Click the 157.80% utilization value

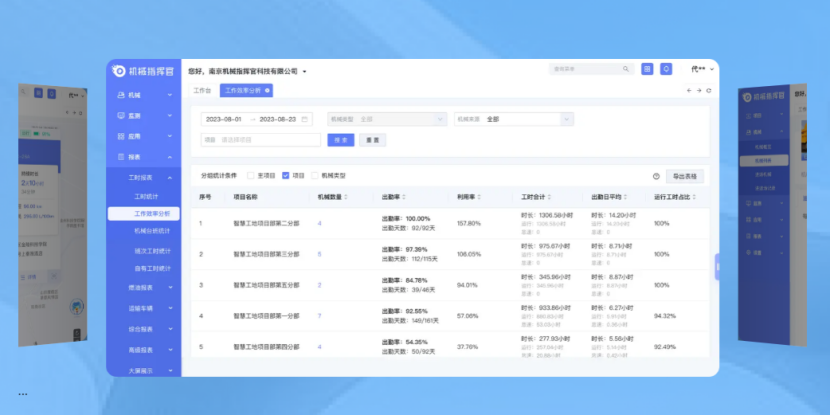pos(469,224)
